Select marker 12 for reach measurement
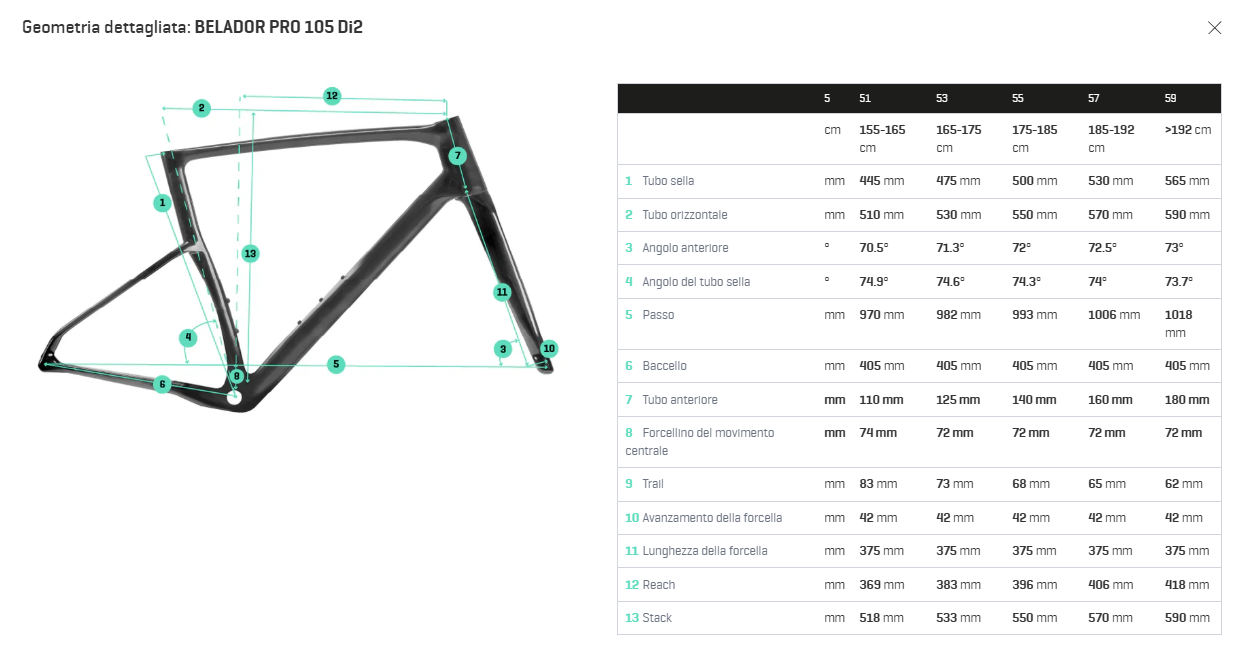The height and width of the screenshot is (654, 1244). [332, 96]
